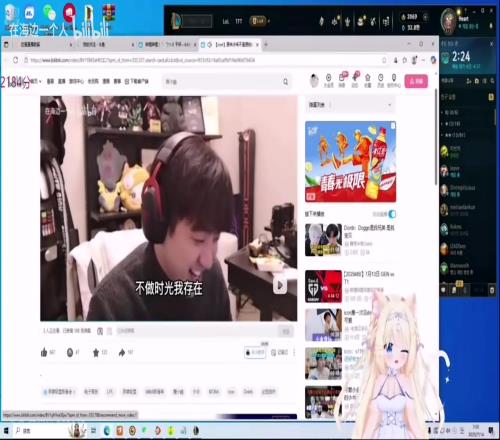Viewport: 500px width, 440px height.
Task: Click the search magnifier icon in Bilibili header
Action: (x=285, y=82)
